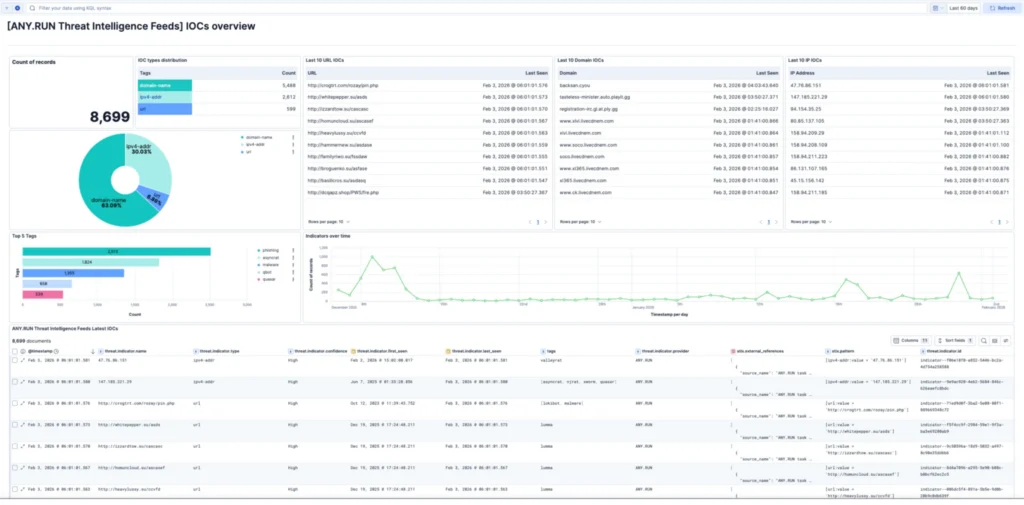This screenshot has width=1024, height=505.
Task: Sort by threat.indicator.name column header
Action: pos(123,351)
